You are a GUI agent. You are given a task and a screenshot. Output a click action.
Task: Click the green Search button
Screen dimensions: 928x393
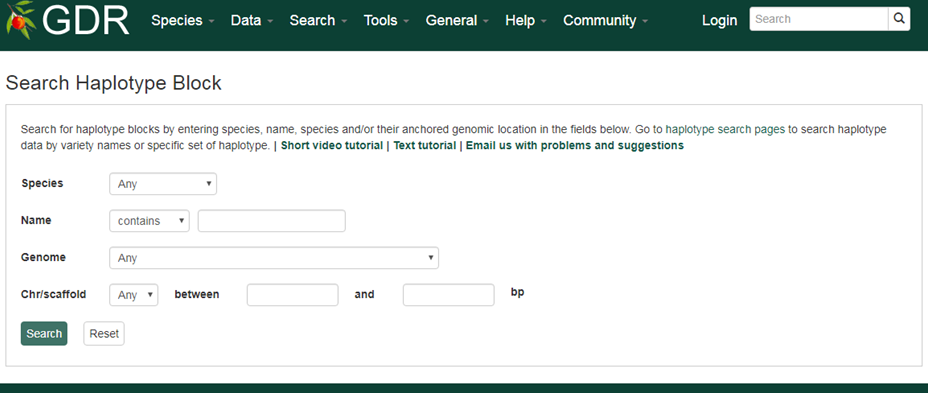pos(44,333)
